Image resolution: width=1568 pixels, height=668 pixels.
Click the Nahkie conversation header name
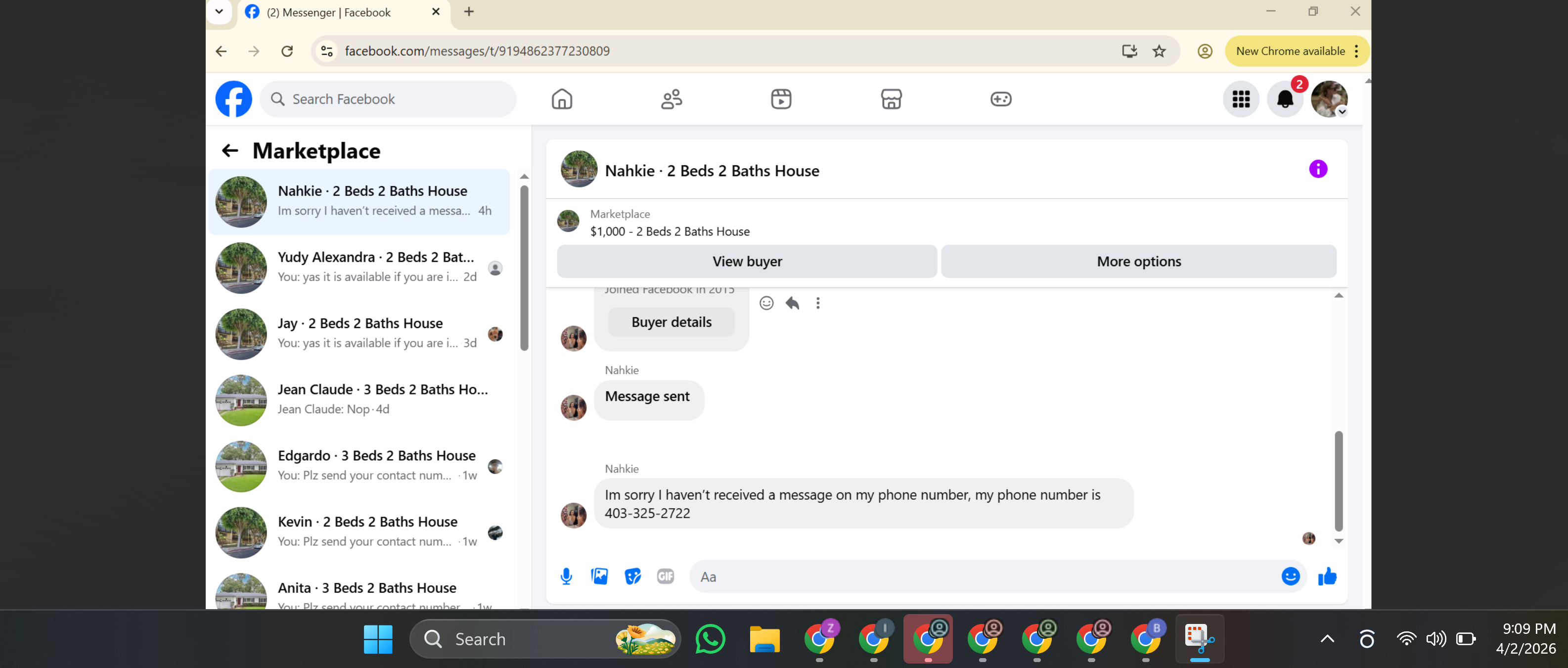[x=712, y=171]
